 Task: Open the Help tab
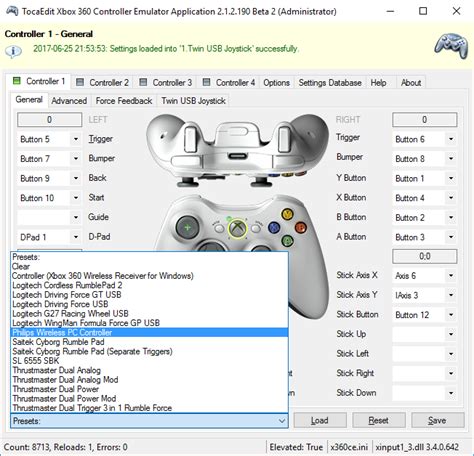coord(378,82)
